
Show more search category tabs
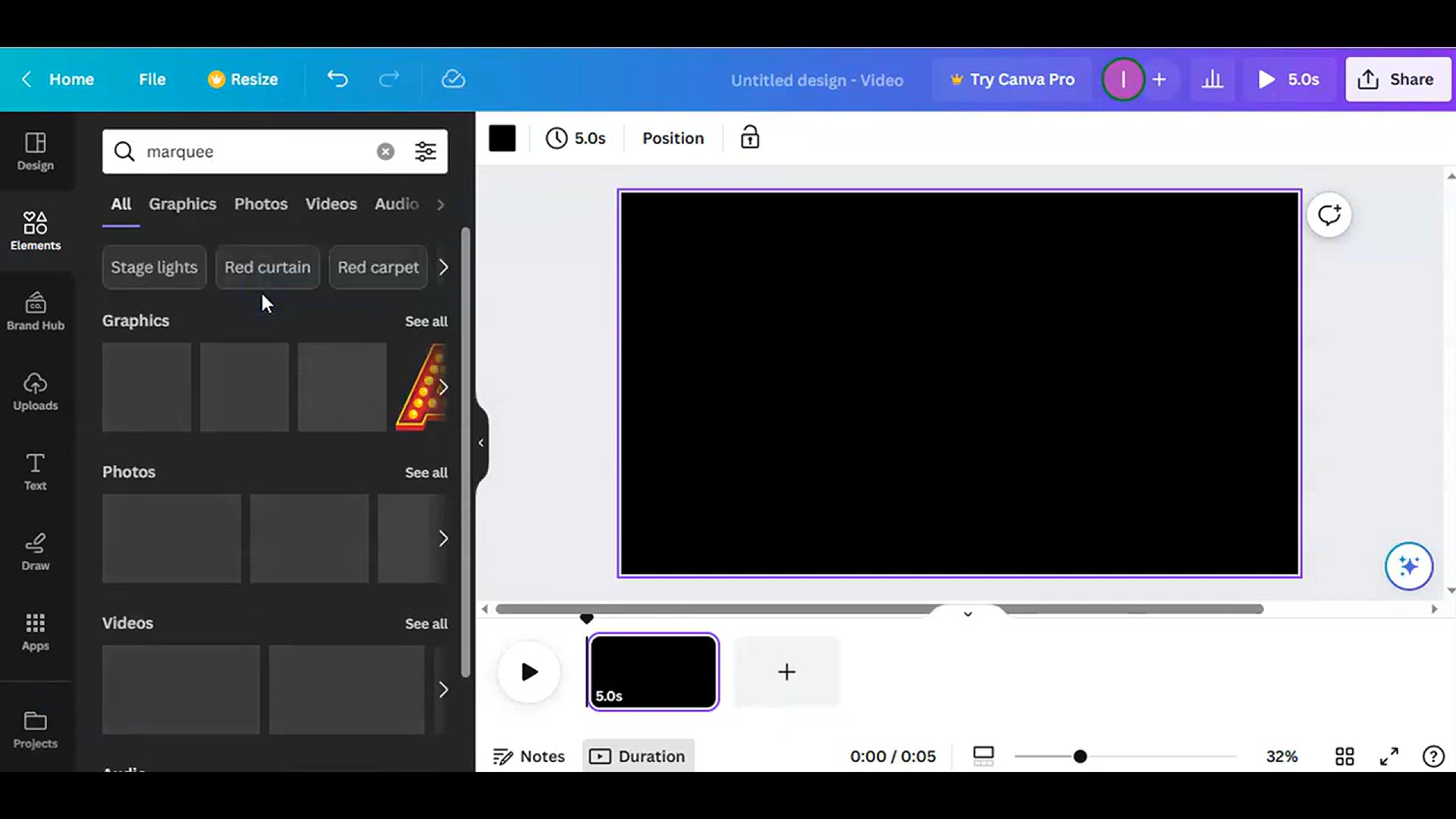click(441, 204)
